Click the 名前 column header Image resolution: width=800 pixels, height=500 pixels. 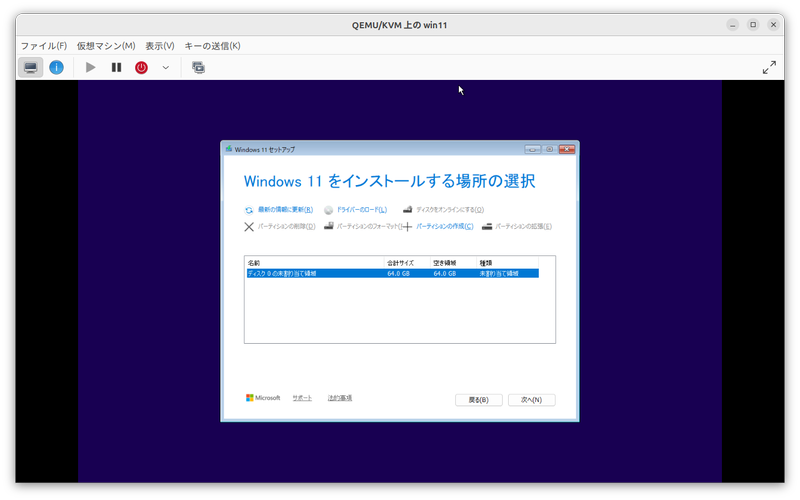[315, 263]
